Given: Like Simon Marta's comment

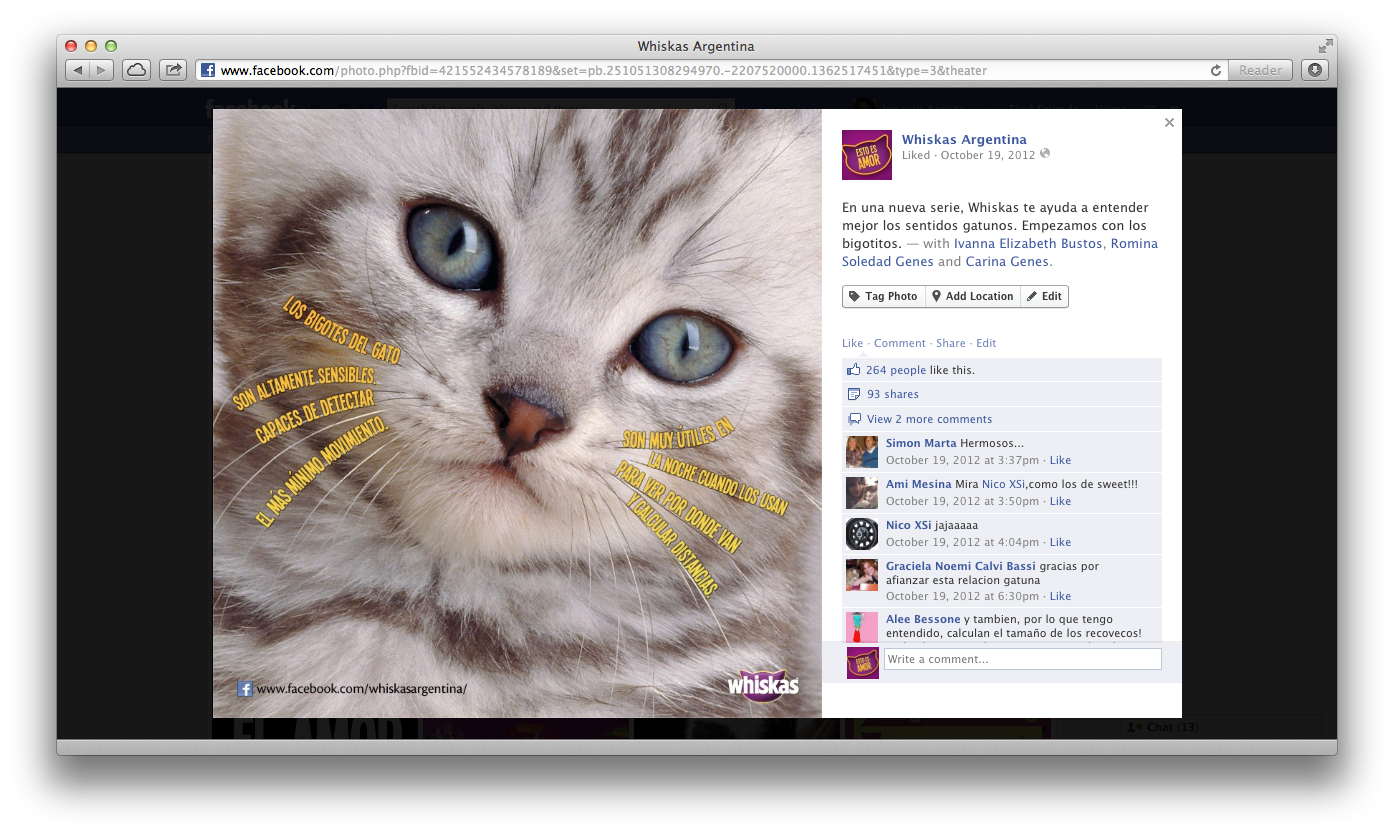Looking at the screenshot, I should (x=1060, y=461).
